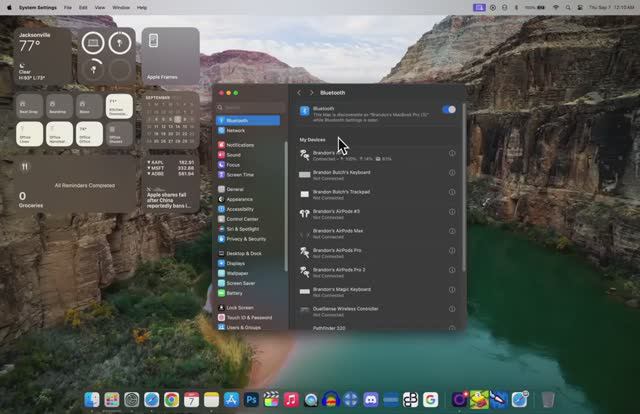Open the Trash in the Dock
The width and height of the screenshot is (640, 414).
[548, 400]
